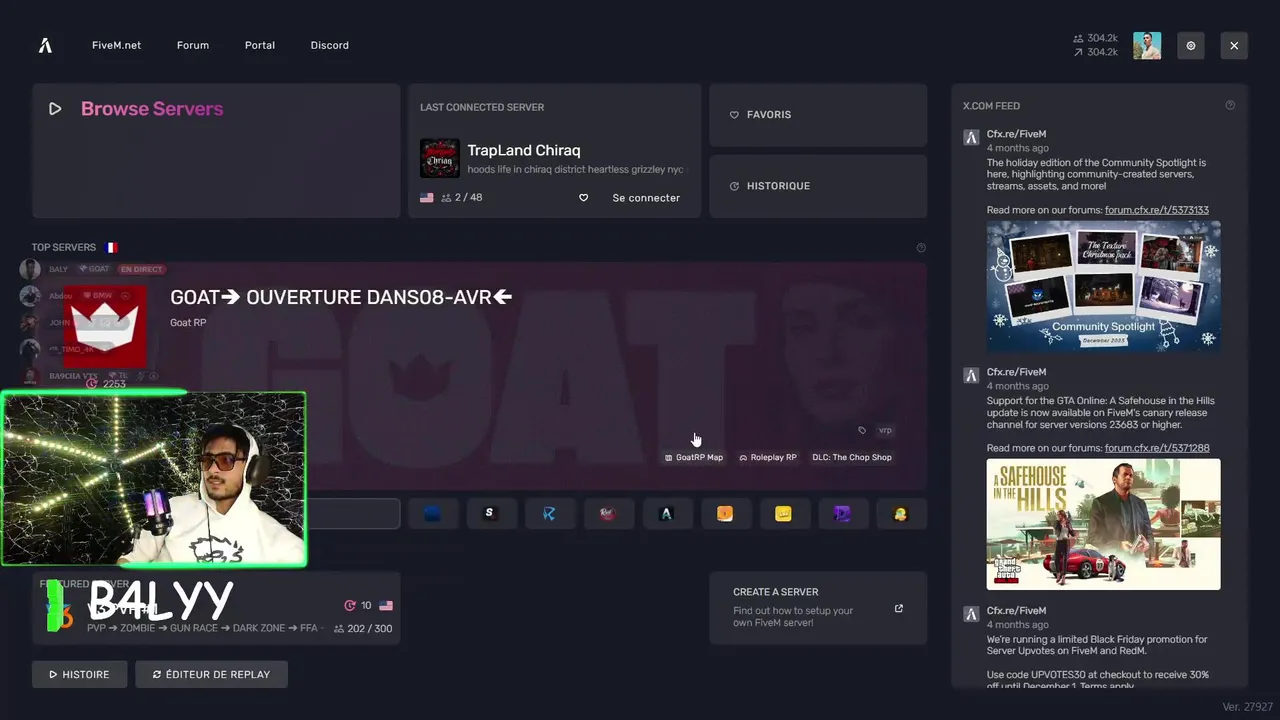Open the Favoris panel
The image size is (1280, 720).
[818, 115]
